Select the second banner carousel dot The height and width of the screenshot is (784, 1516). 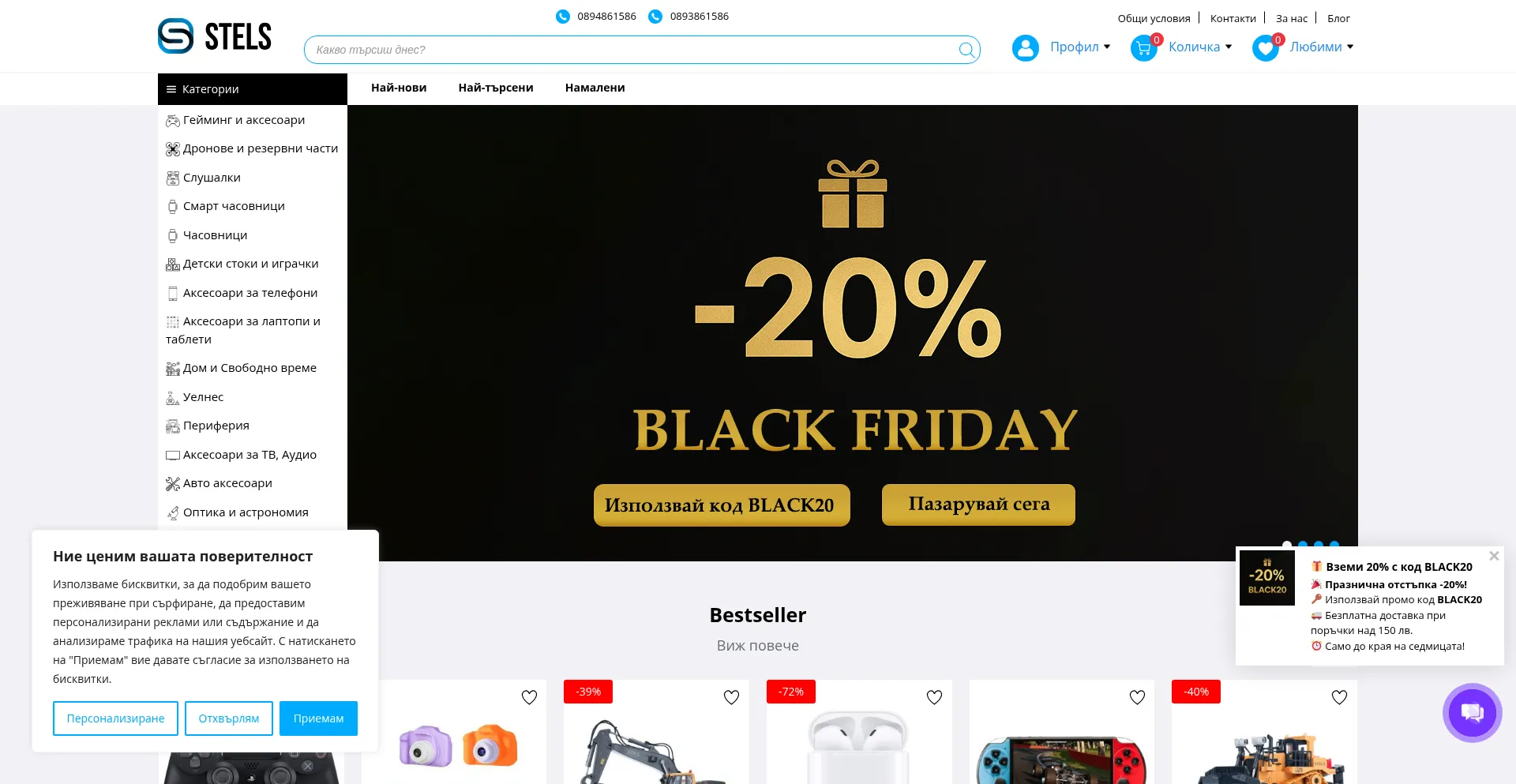click(x=1303, y=544)
